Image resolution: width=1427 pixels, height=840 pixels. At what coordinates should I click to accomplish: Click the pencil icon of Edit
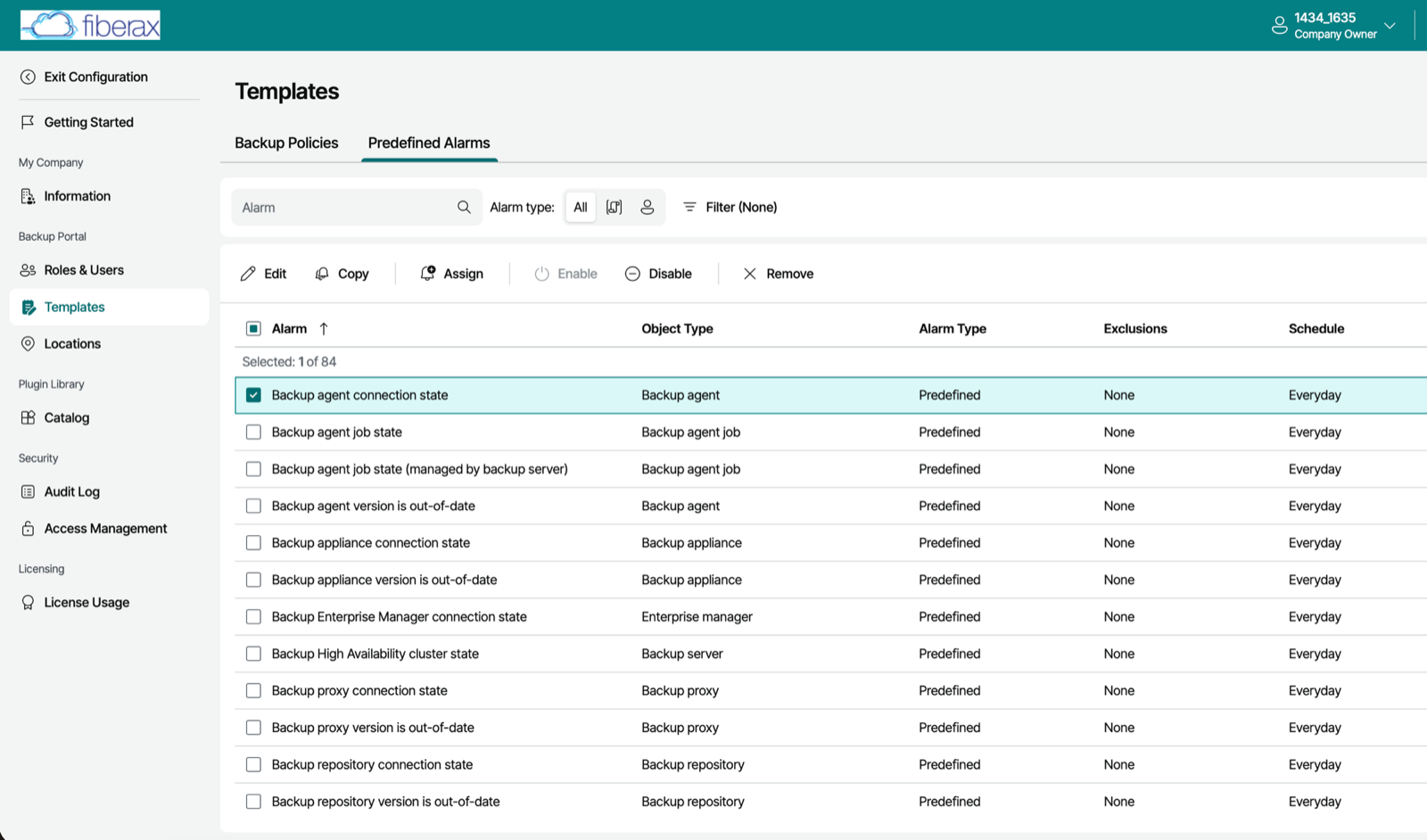248,274
